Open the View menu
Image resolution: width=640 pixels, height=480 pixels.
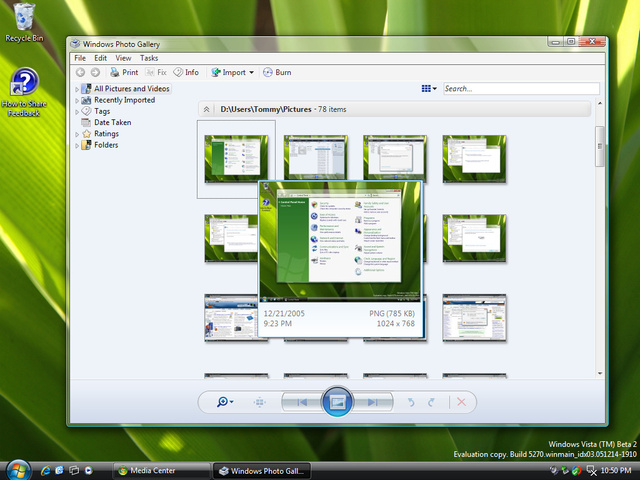point(123,58)
